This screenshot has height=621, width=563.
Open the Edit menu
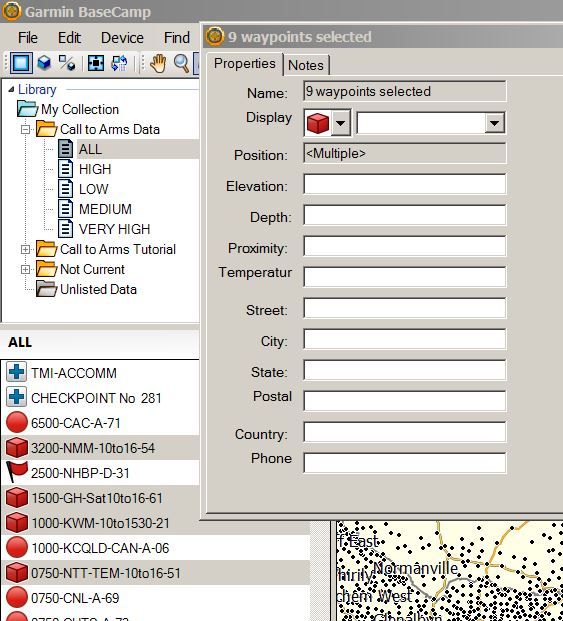tap(69, 38)
